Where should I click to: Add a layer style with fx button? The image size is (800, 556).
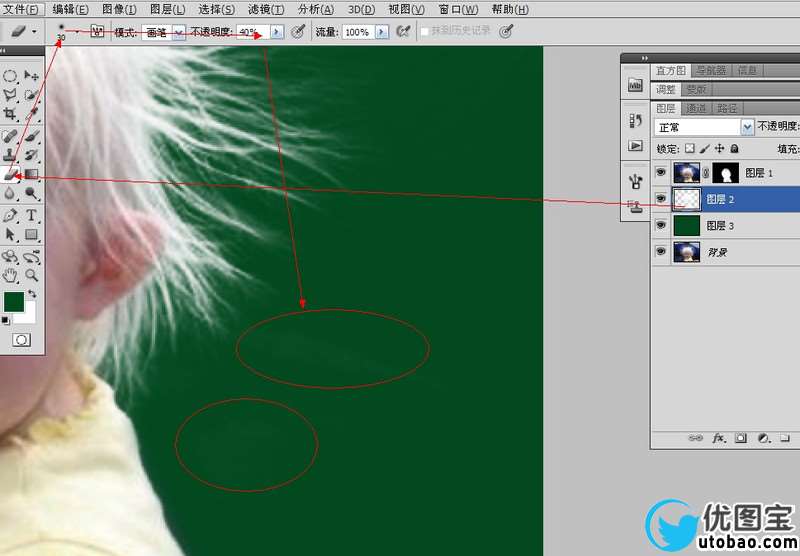[x=718, y=438]
